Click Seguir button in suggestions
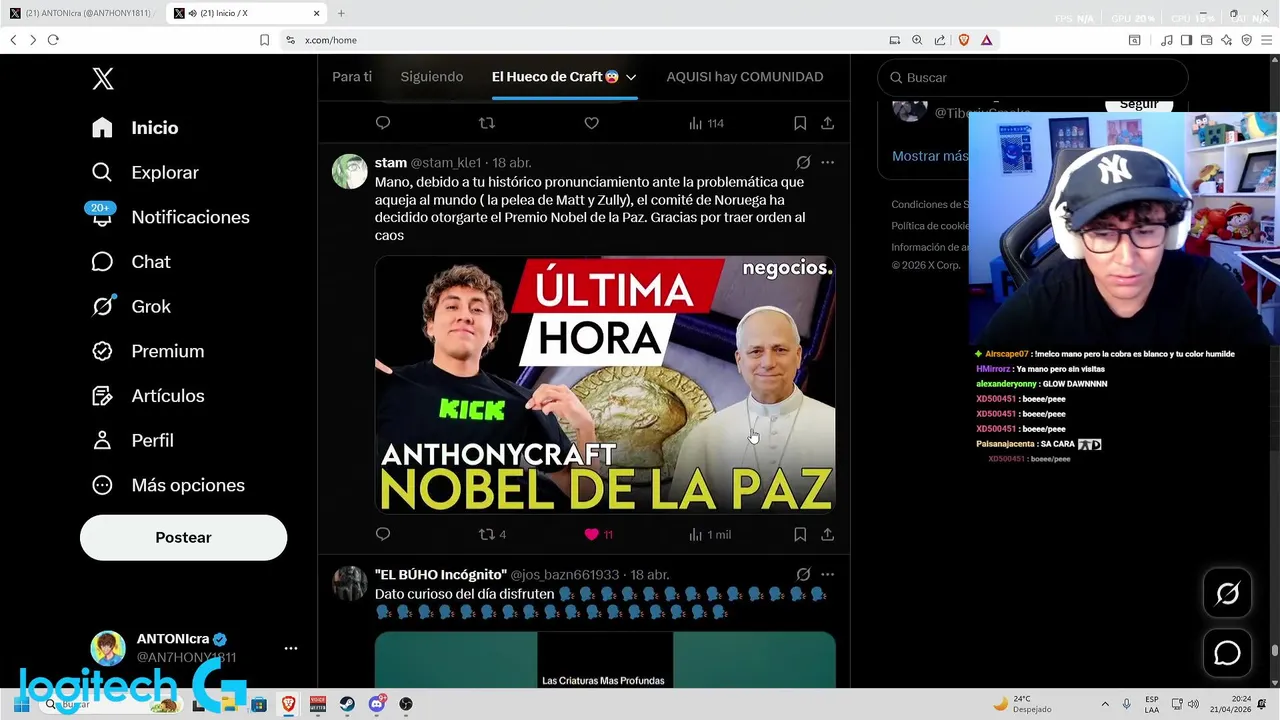The width and height of the screenshot is (1280, 720). (1138, 104)
